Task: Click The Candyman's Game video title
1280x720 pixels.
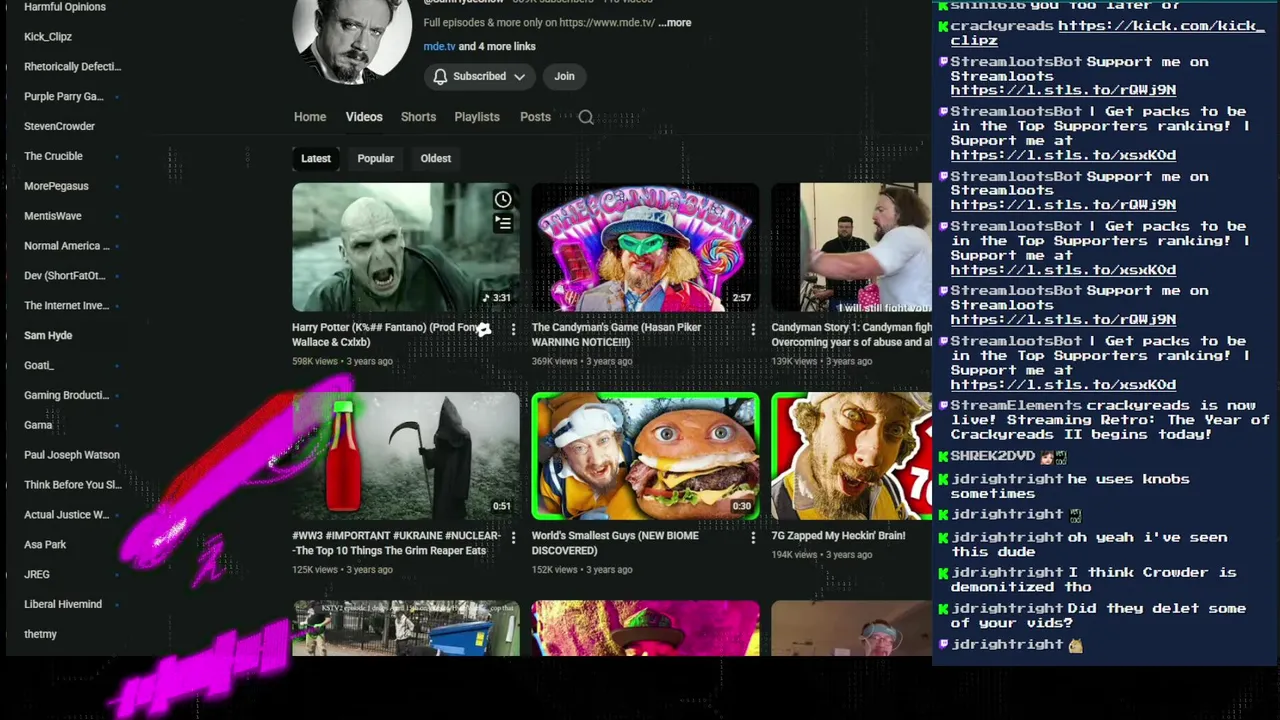Action: click(617, 334)
